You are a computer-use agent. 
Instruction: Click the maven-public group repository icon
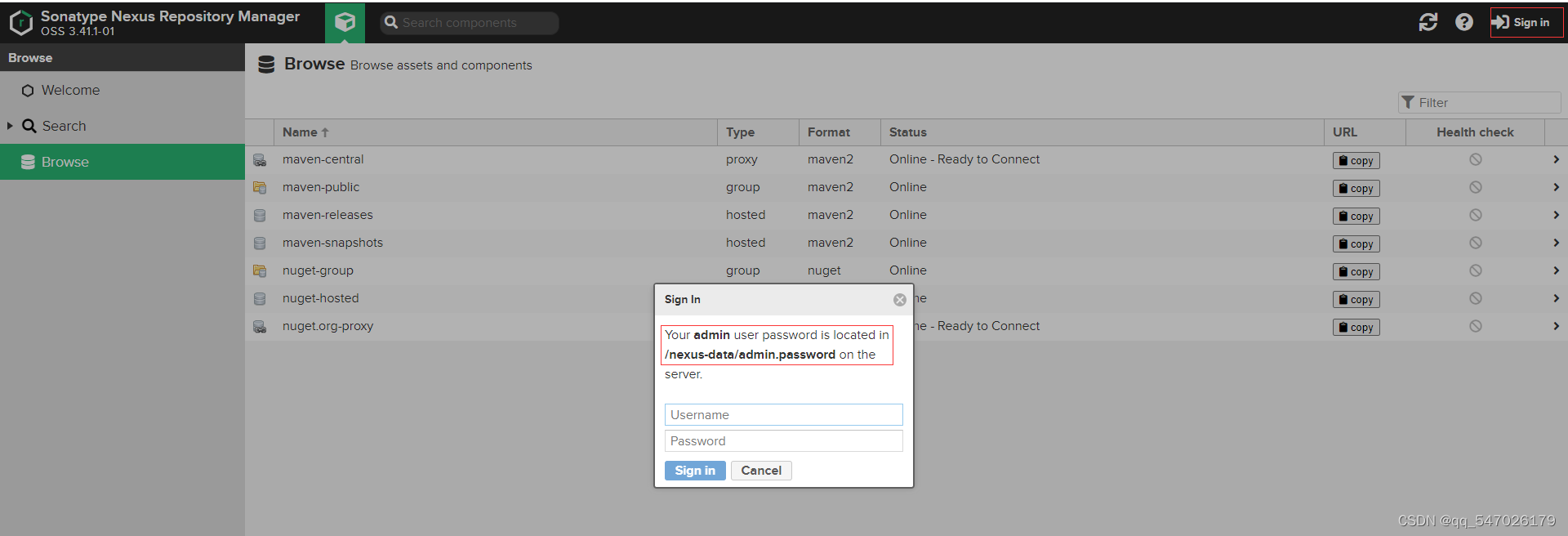(x=260, y=188)
